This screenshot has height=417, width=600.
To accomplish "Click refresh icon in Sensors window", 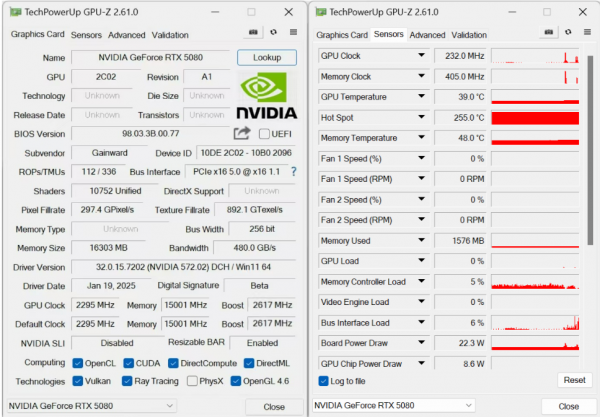I will pyautogui.click(x=568, y=32).
